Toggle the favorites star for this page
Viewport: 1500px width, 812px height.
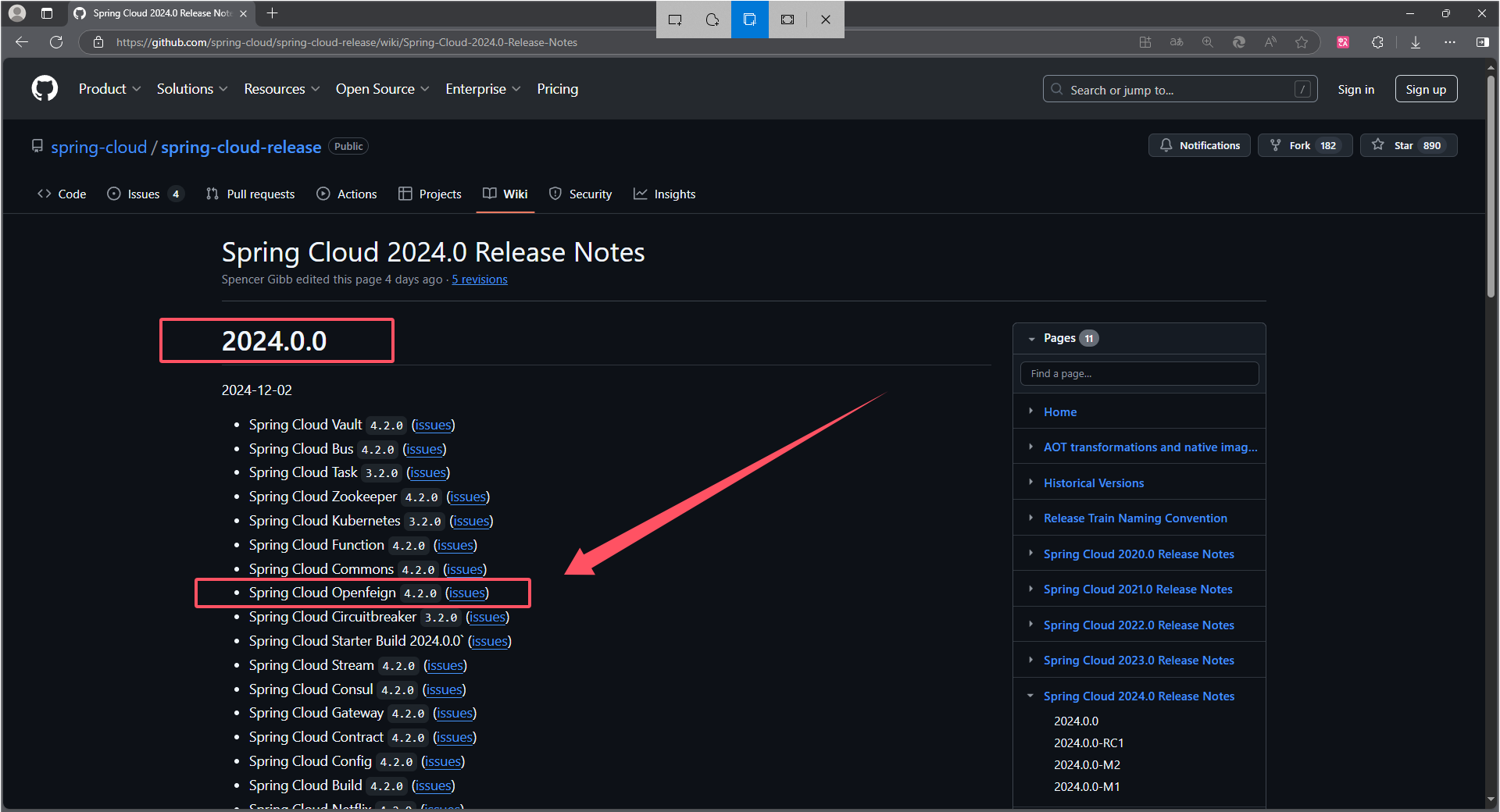[1302, 42]
